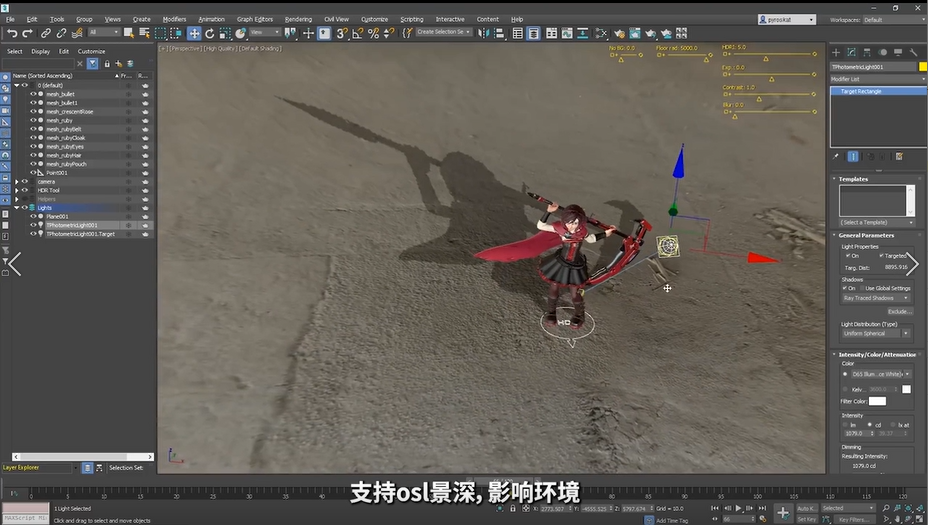
Task: Open the selection filter All dropdown
Action: click(104, 32)
